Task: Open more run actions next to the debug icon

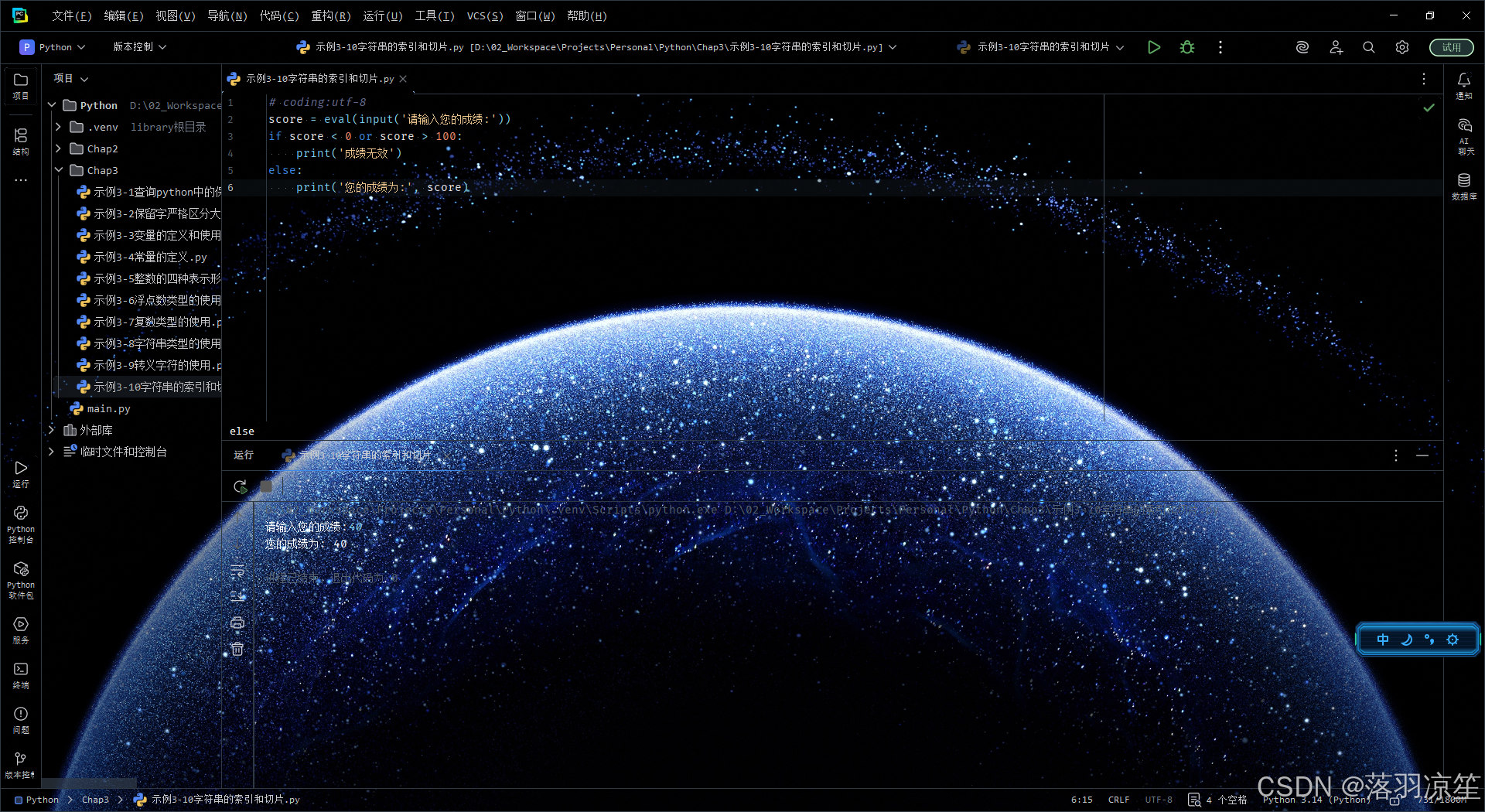Action: pos(1220,47)
